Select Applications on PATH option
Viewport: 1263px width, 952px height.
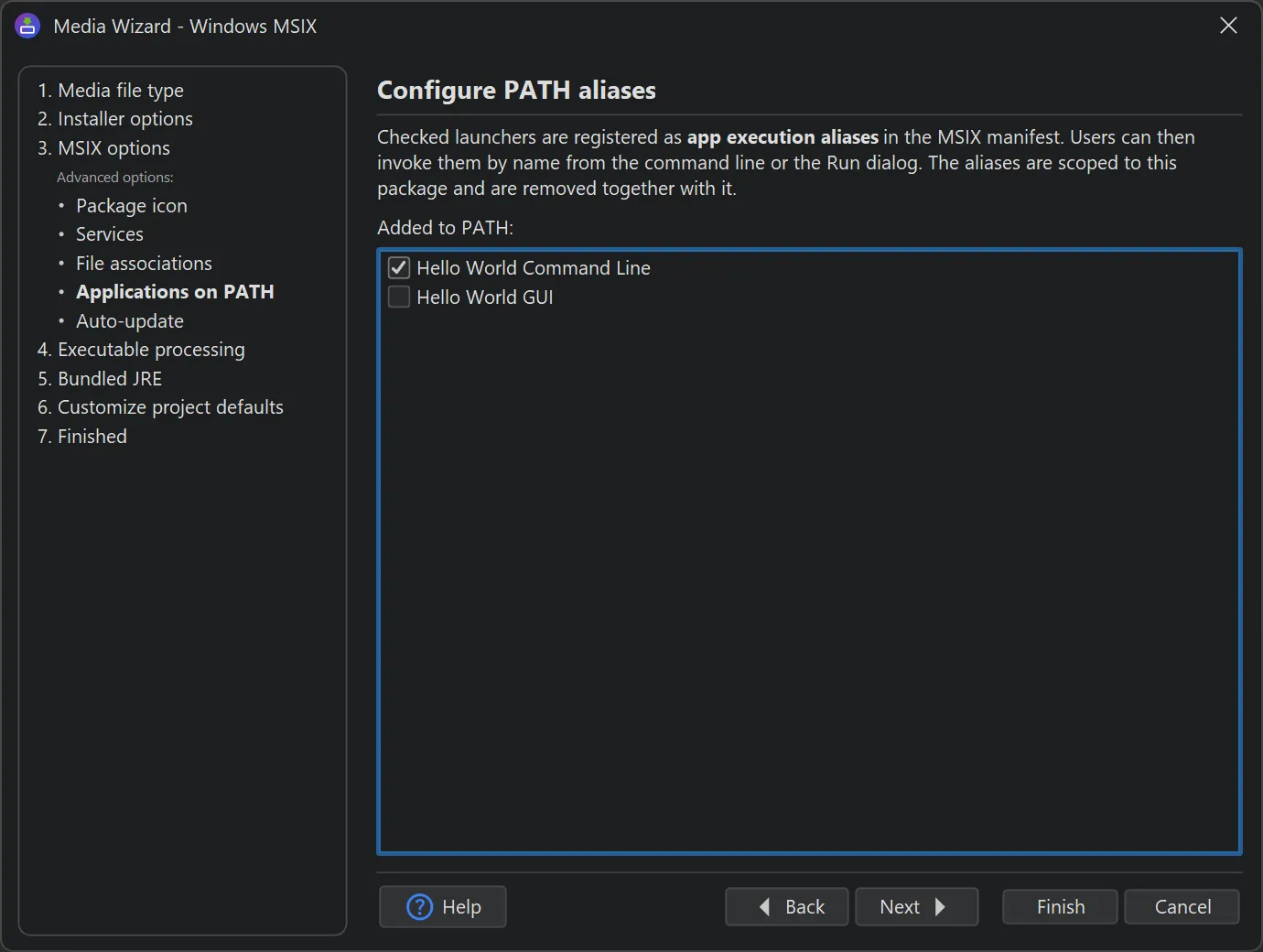pyautogui.click(x=175, y=292)
